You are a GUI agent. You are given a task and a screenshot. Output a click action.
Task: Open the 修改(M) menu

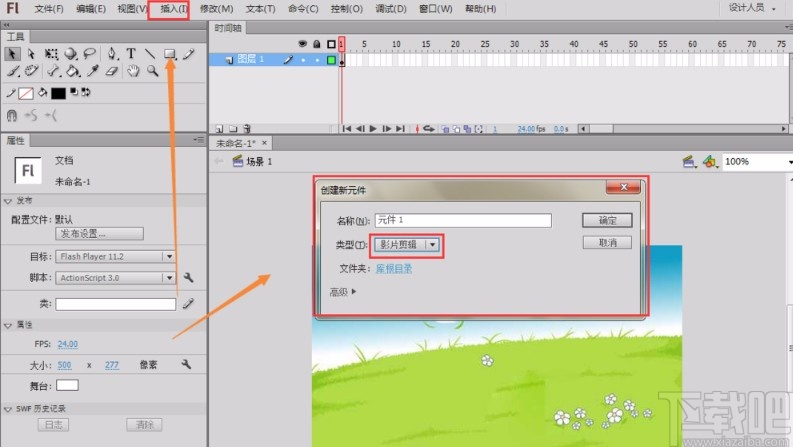pyautogui.click(x=216, y=9)
